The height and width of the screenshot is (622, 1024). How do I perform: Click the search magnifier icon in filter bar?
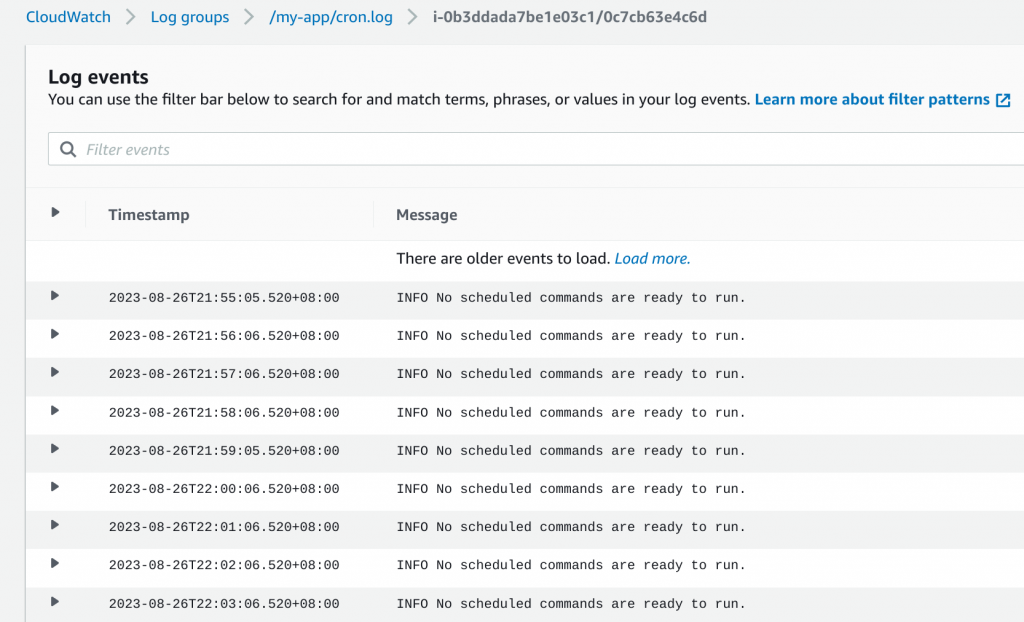(x=68, y=150)
